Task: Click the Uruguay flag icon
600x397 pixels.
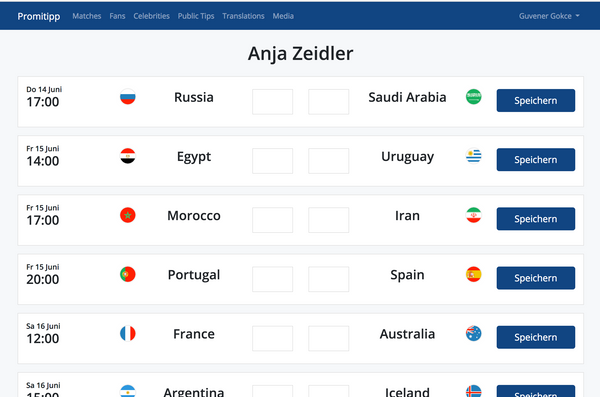Action: 474,156
